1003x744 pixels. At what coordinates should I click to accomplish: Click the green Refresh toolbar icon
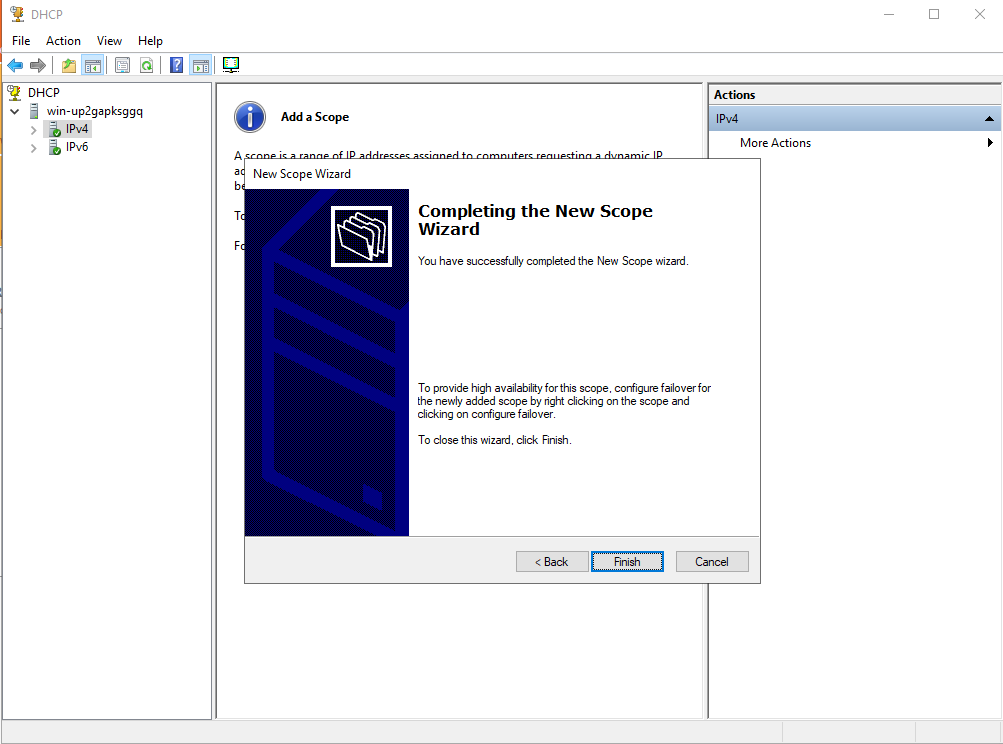click(x=146, y=65)
